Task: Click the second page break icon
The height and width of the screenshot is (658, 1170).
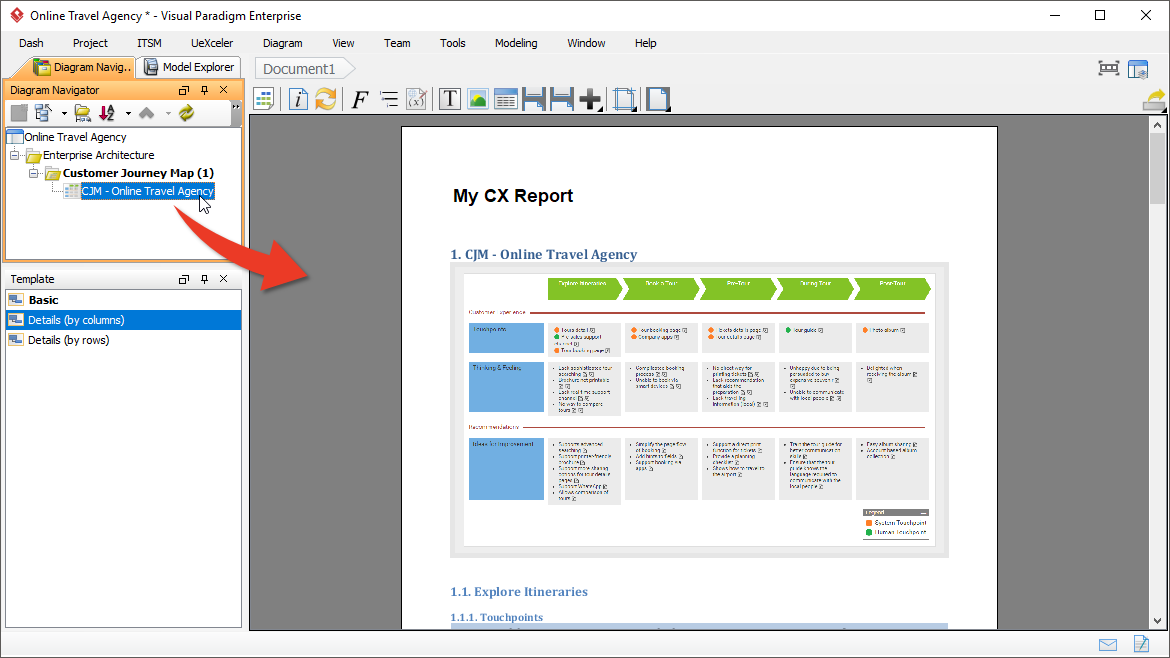Action: point(562,98)
